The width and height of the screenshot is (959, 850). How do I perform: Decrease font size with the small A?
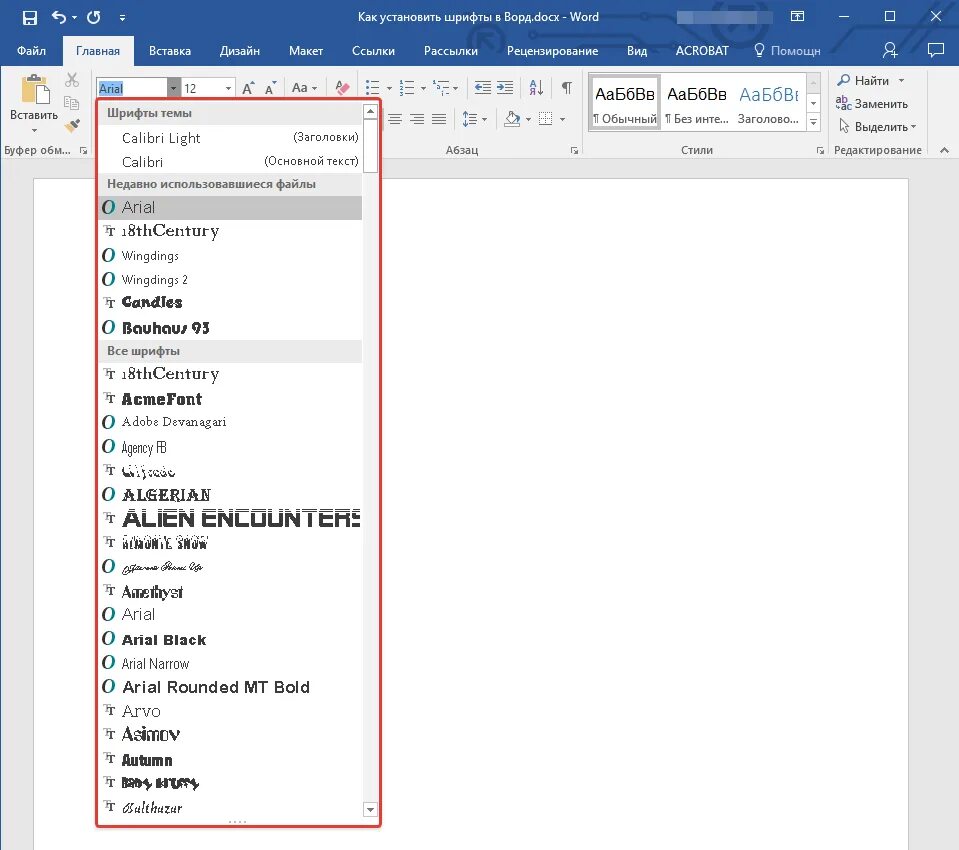270,88
